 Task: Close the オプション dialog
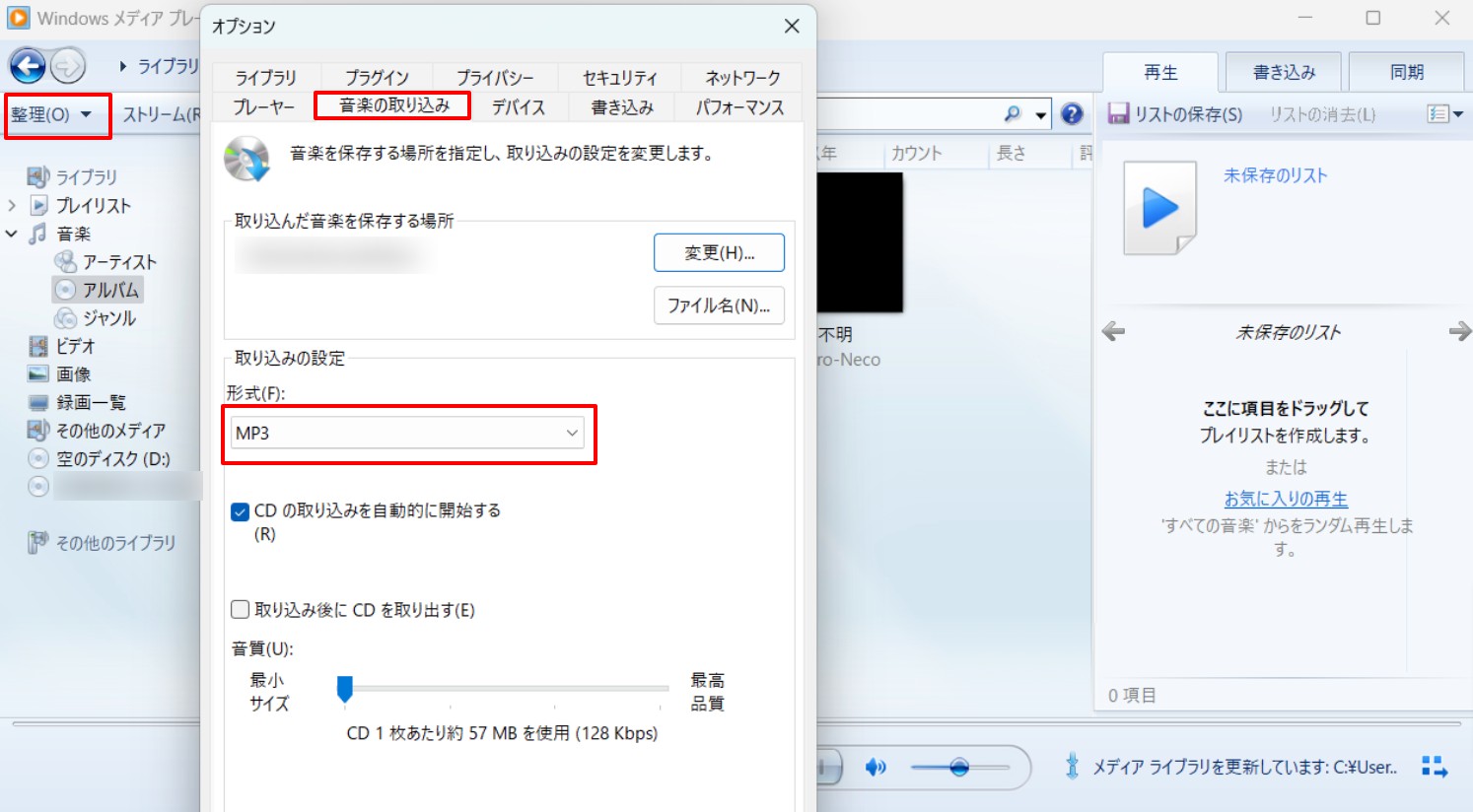point(792,27)
